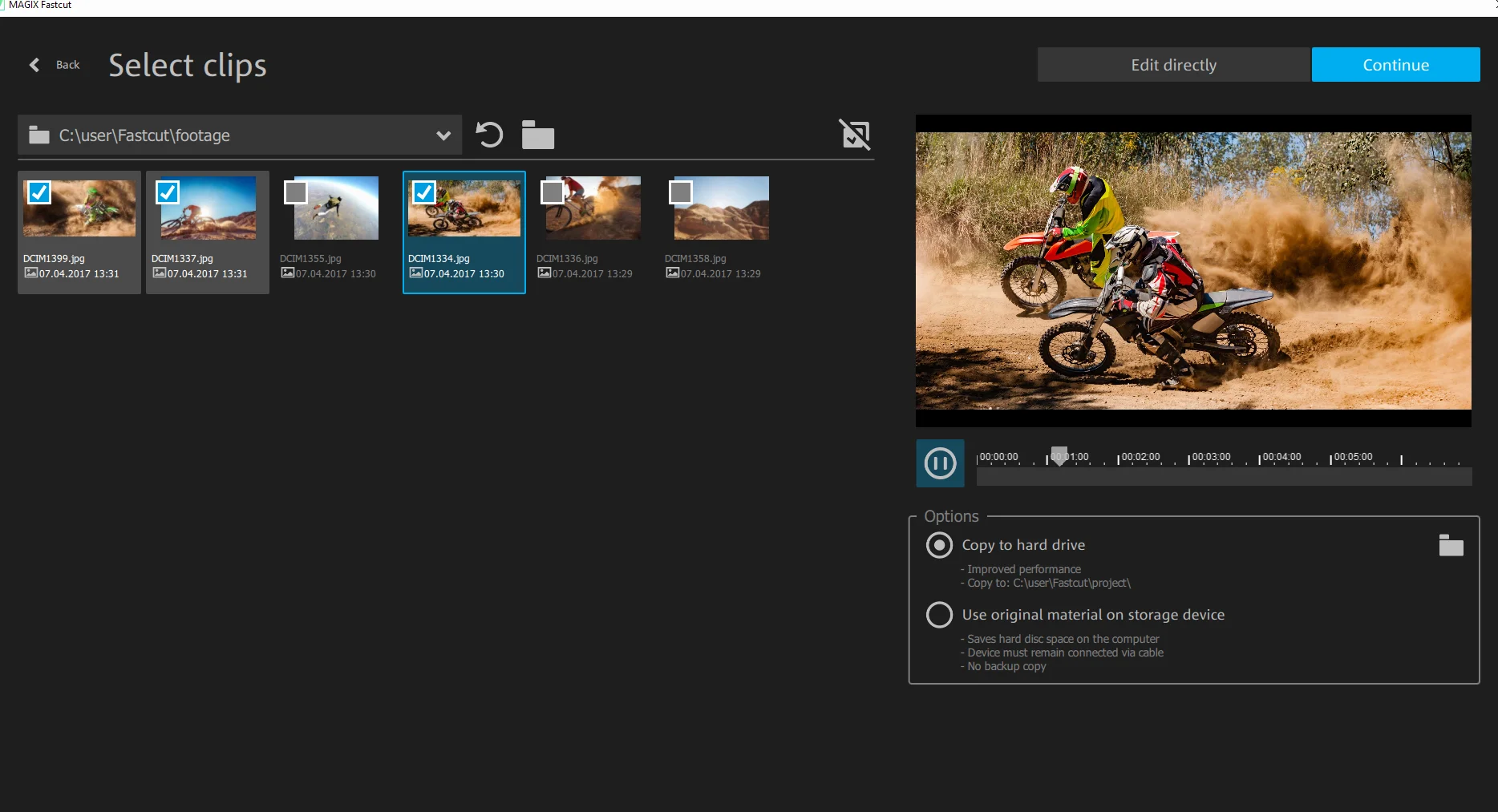Click the deselect all clips icon
1498x812 pixels.
coord(855,134)
